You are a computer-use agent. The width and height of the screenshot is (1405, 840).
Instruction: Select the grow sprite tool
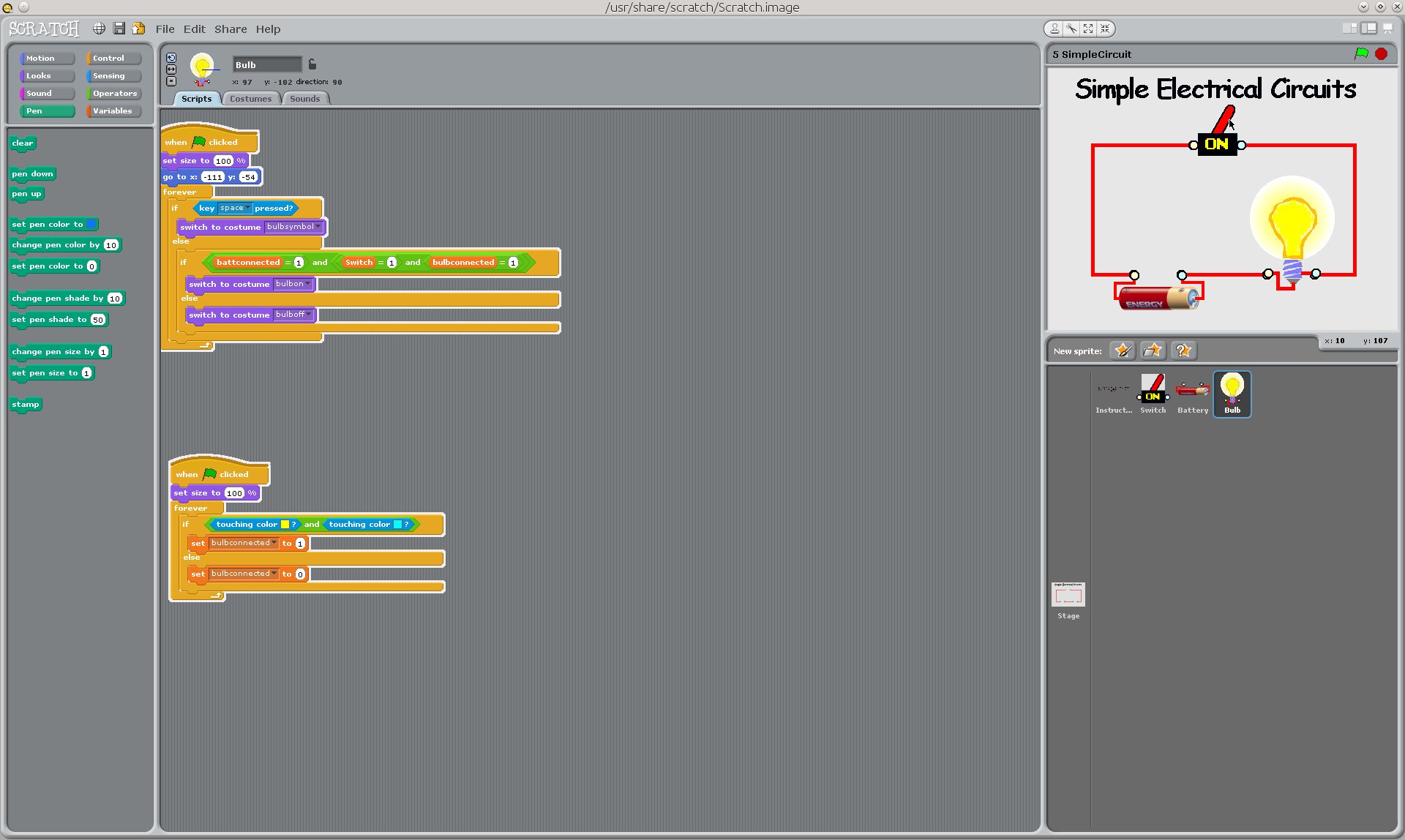(x=1088, y=29)
